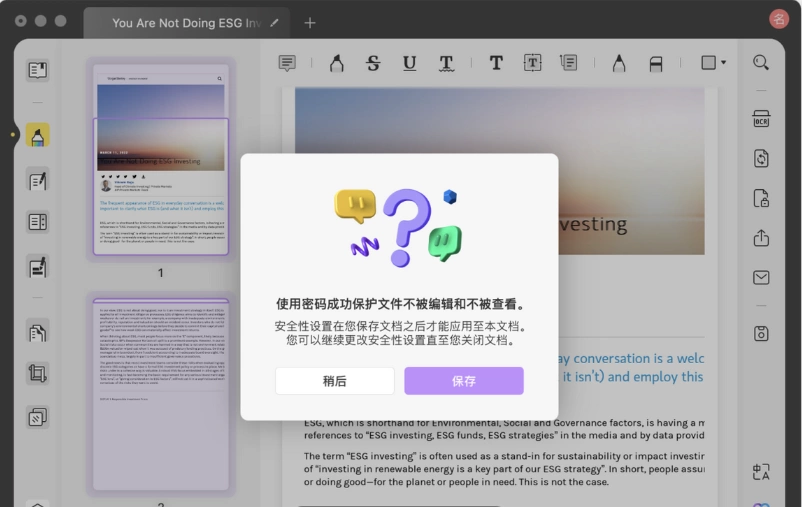Select page 2 thumbnail
The height and width of the screenshot is (507, 802).
[x=161, y=394]
